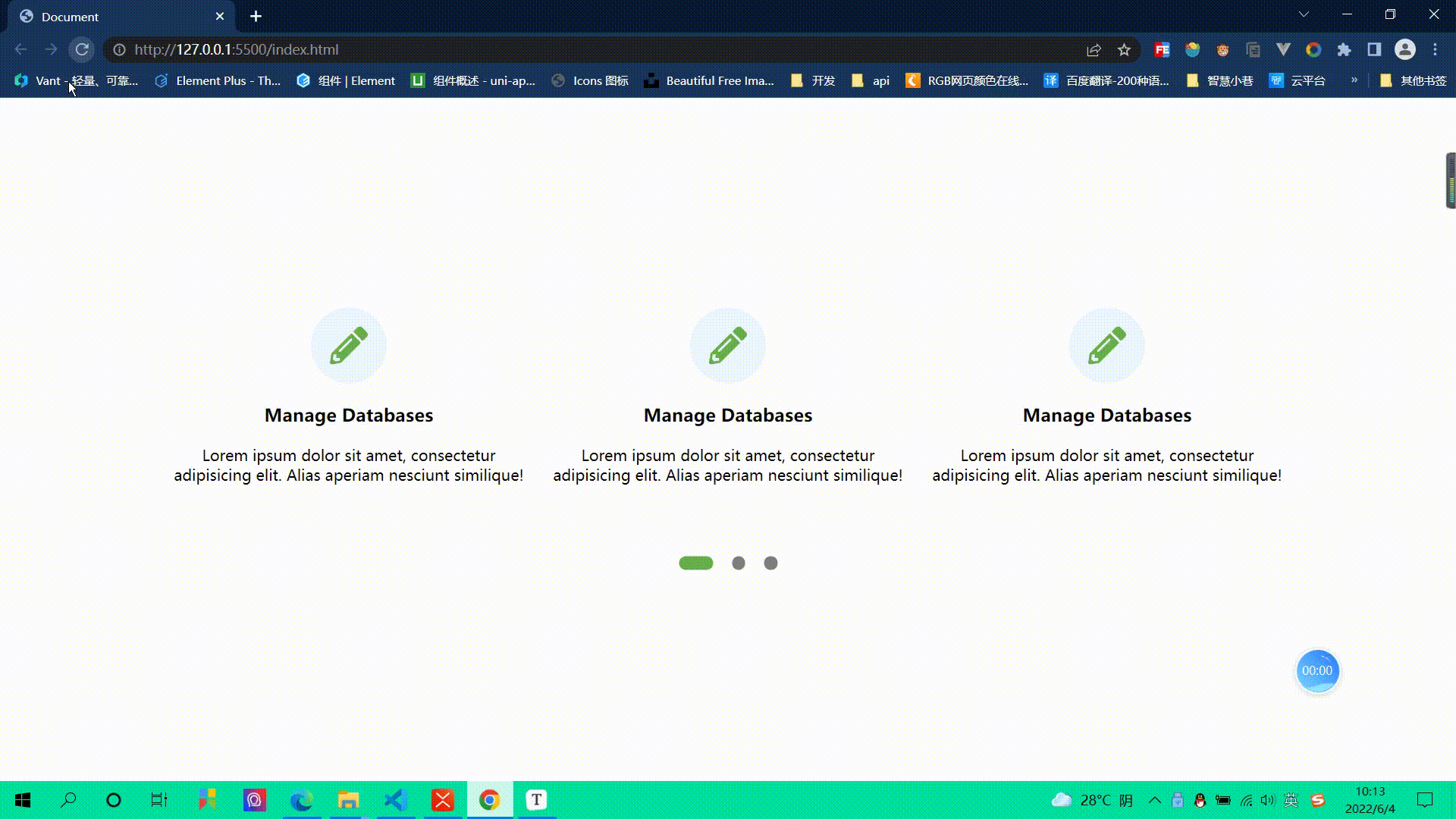Bookmark this page with star icon
Screen dimensions: 1456x819
pyautogui.click(x=1124, y=50)
